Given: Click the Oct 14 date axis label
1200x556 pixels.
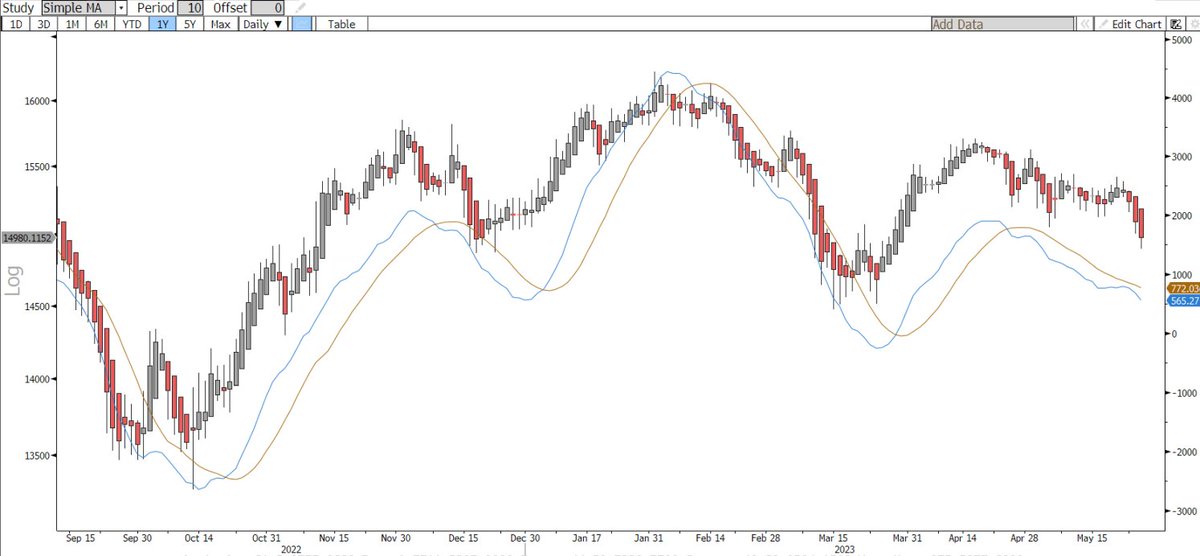Looking at the screenshot, I should pyautogui.click(x=198, y=537).
